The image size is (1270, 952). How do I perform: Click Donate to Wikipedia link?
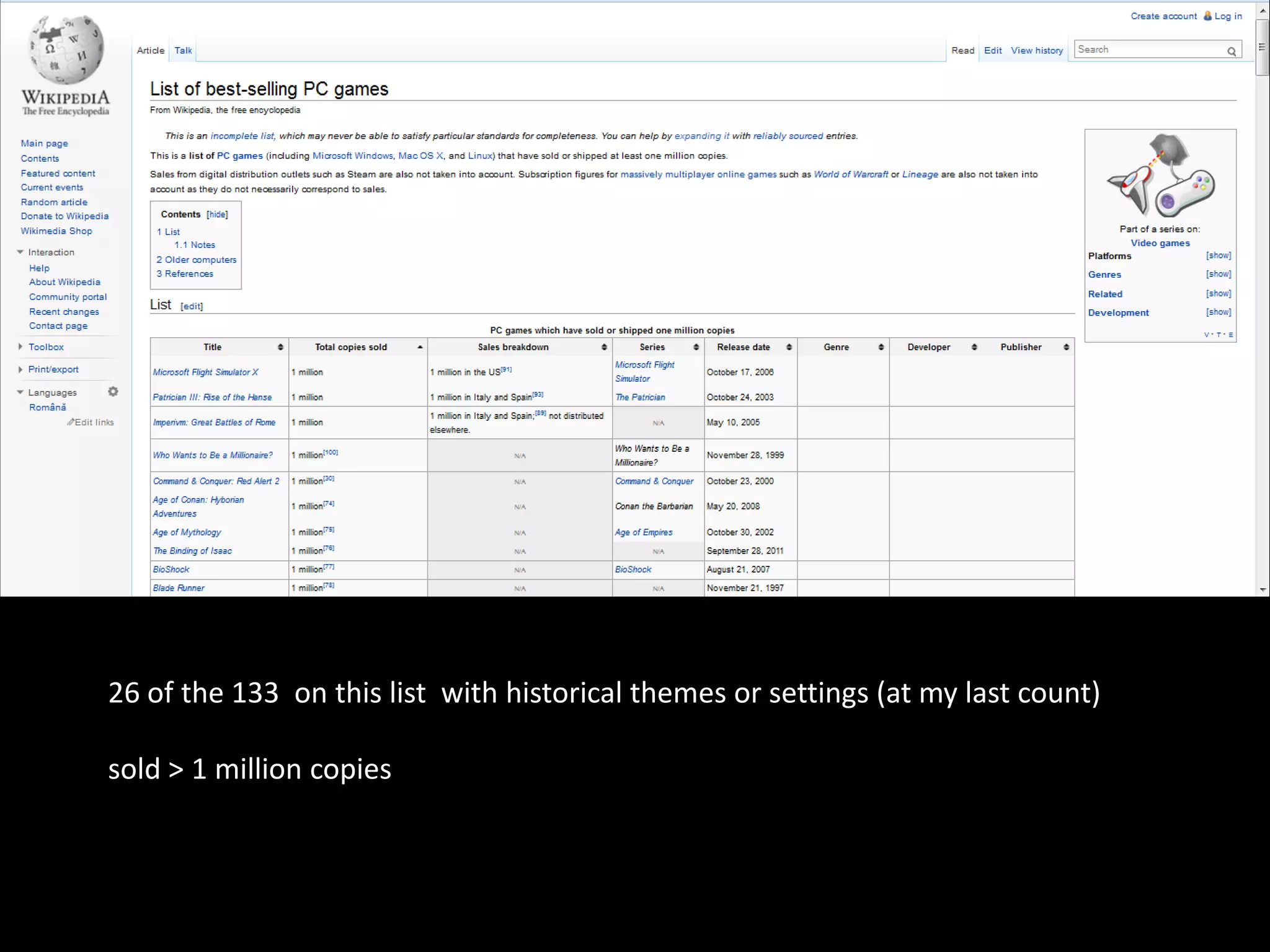coord(64,216)
